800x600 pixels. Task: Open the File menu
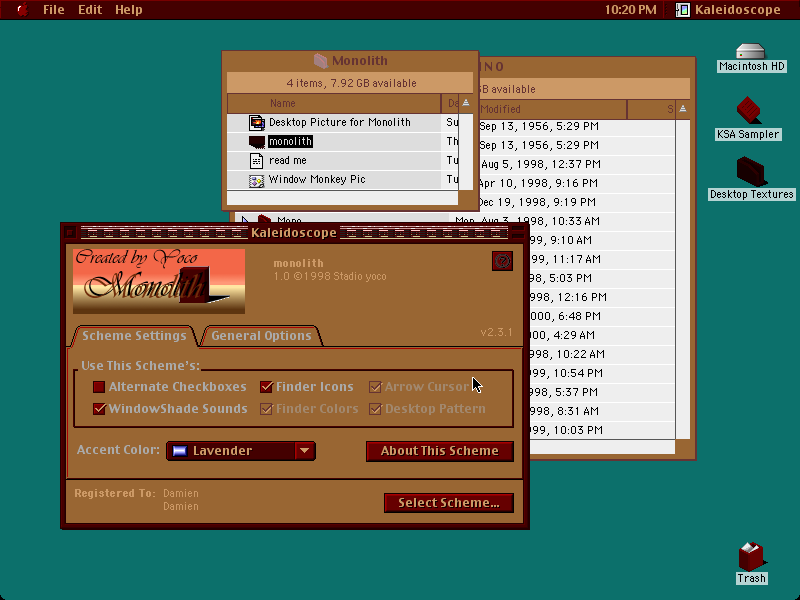[54, 10]
